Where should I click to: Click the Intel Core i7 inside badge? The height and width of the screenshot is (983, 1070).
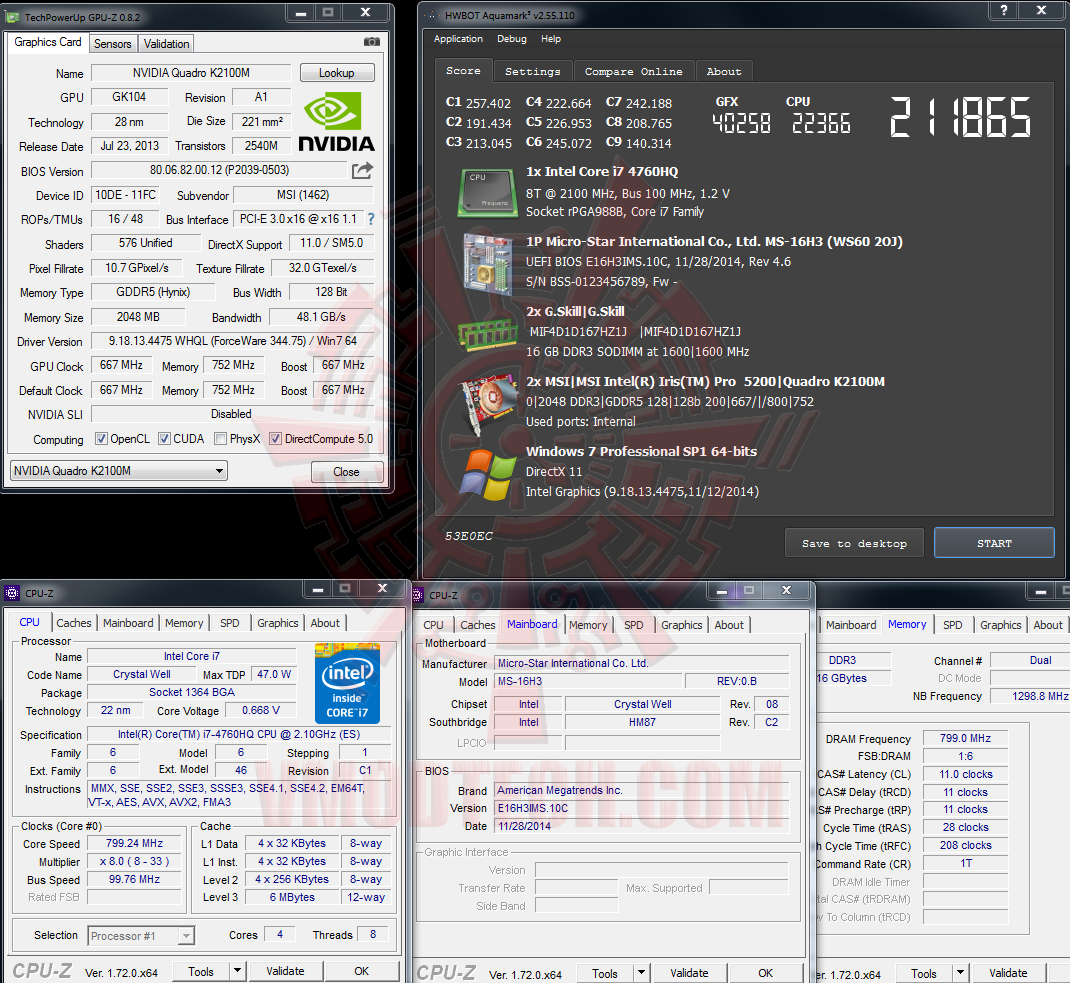pyautogui.click(x=347, y=683)
